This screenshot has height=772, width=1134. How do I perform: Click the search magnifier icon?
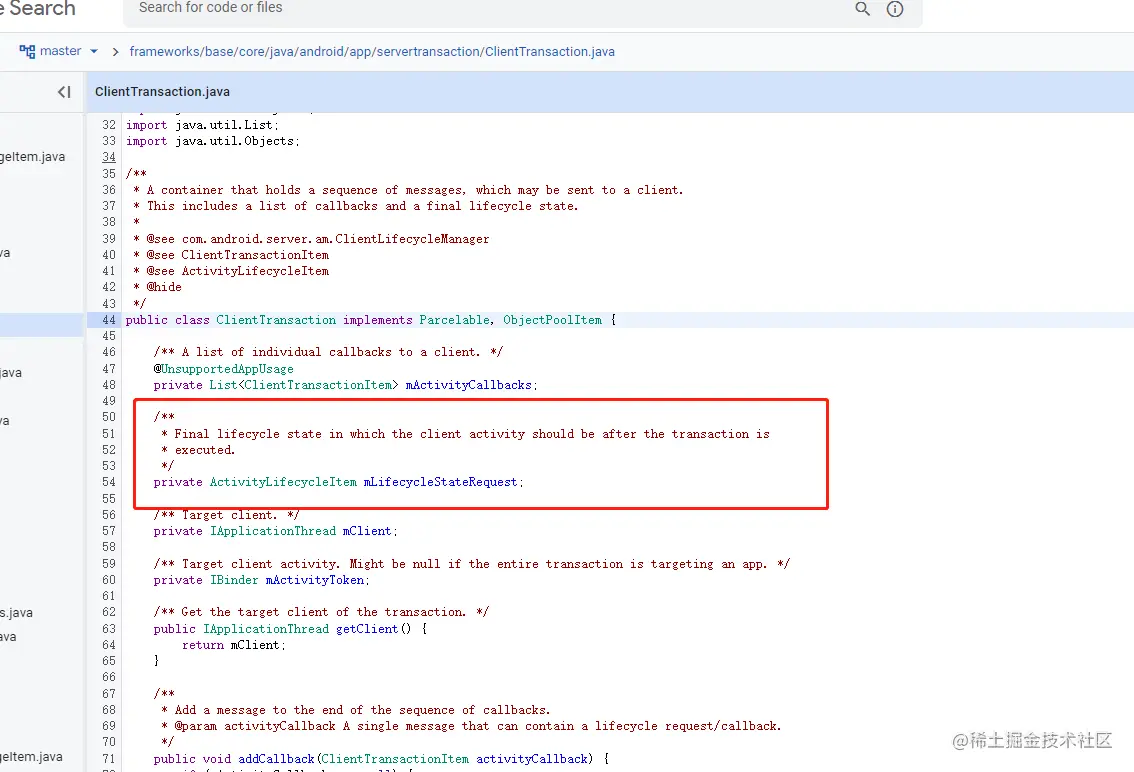coord(862,9)
